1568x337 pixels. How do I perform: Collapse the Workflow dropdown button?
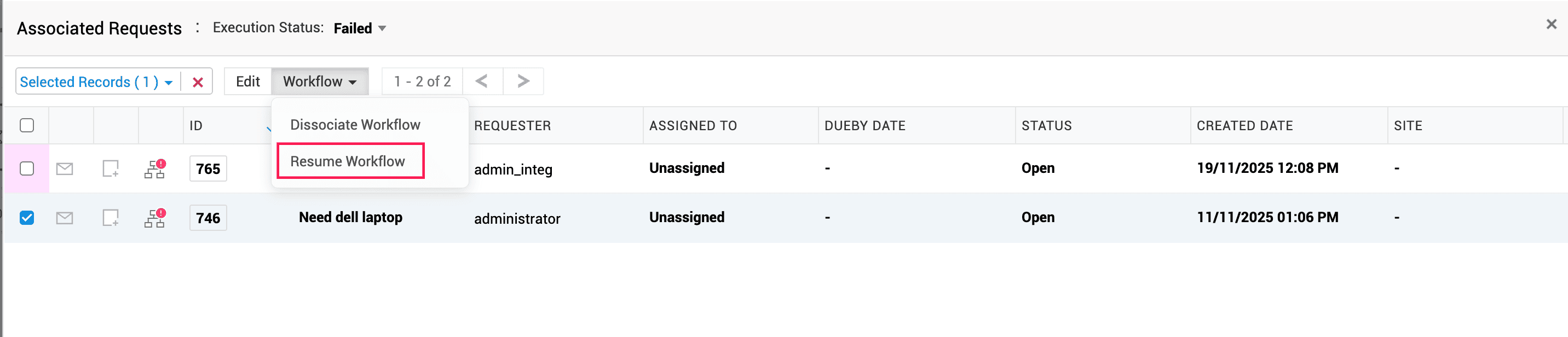coord(320,82)
